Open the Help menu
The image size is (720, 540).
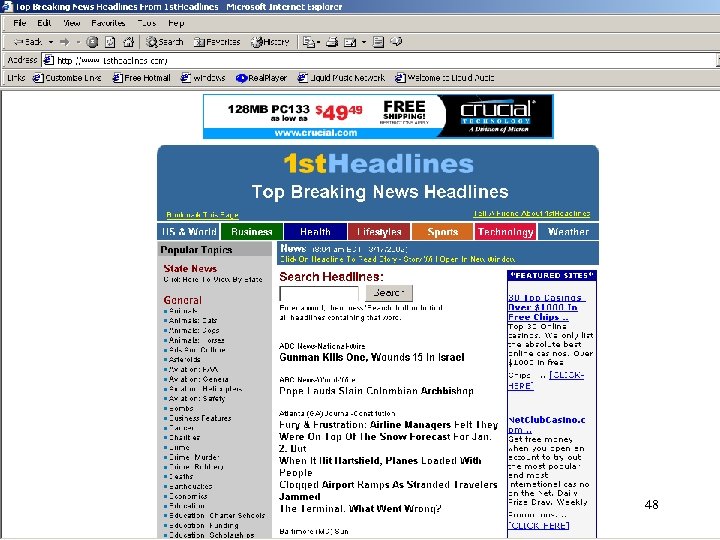[176, 23]
